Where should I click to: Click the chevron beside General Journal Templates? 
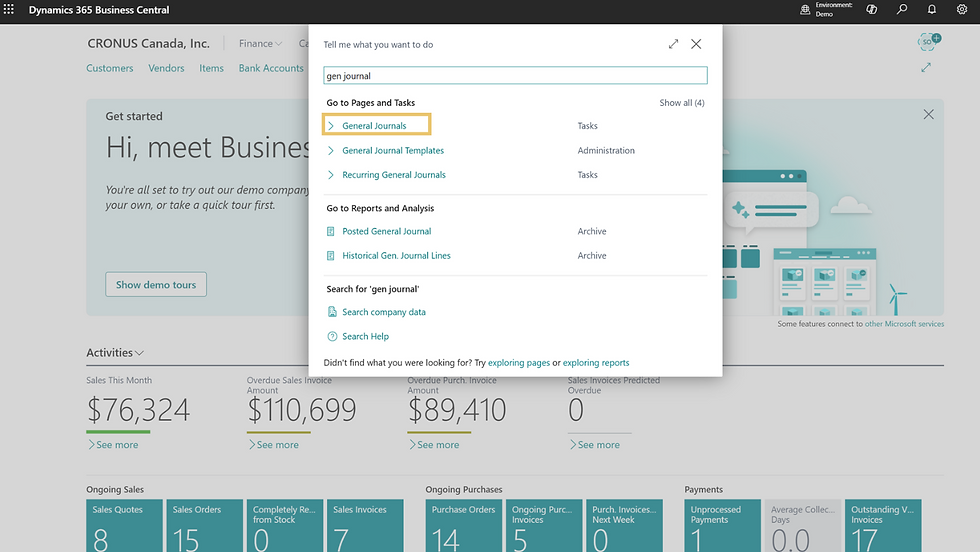[331, 151]
